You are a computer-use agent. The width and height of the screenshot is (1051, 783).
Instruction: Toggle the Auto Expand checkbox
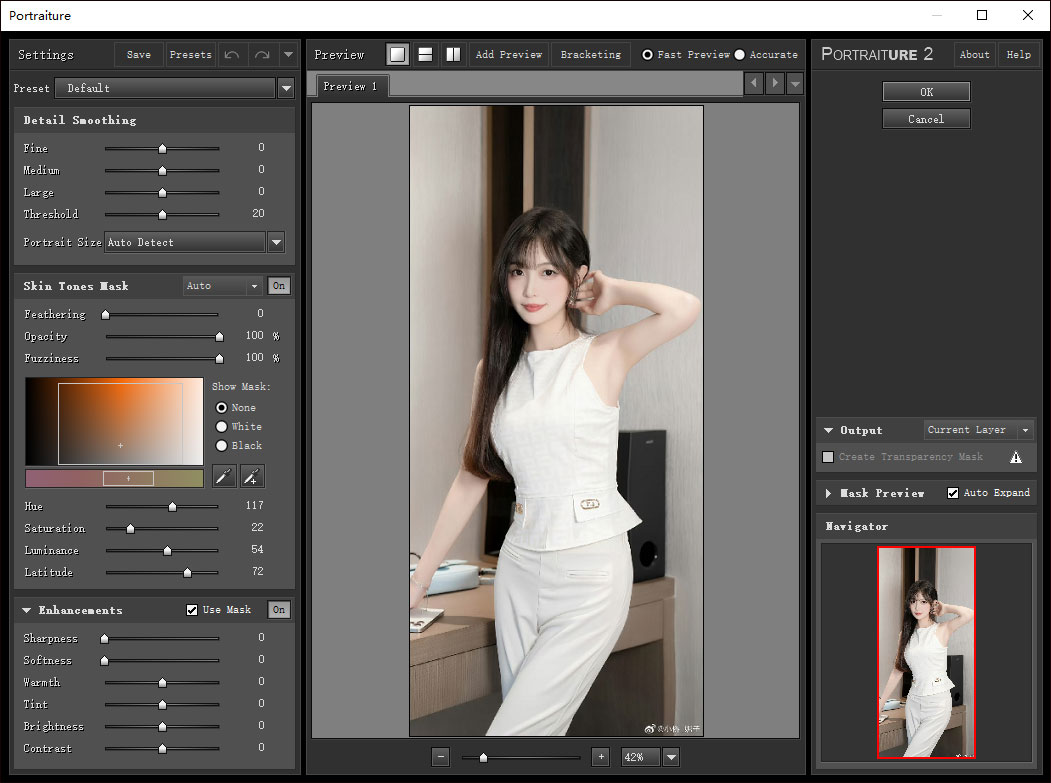click(x=953, y=493)
